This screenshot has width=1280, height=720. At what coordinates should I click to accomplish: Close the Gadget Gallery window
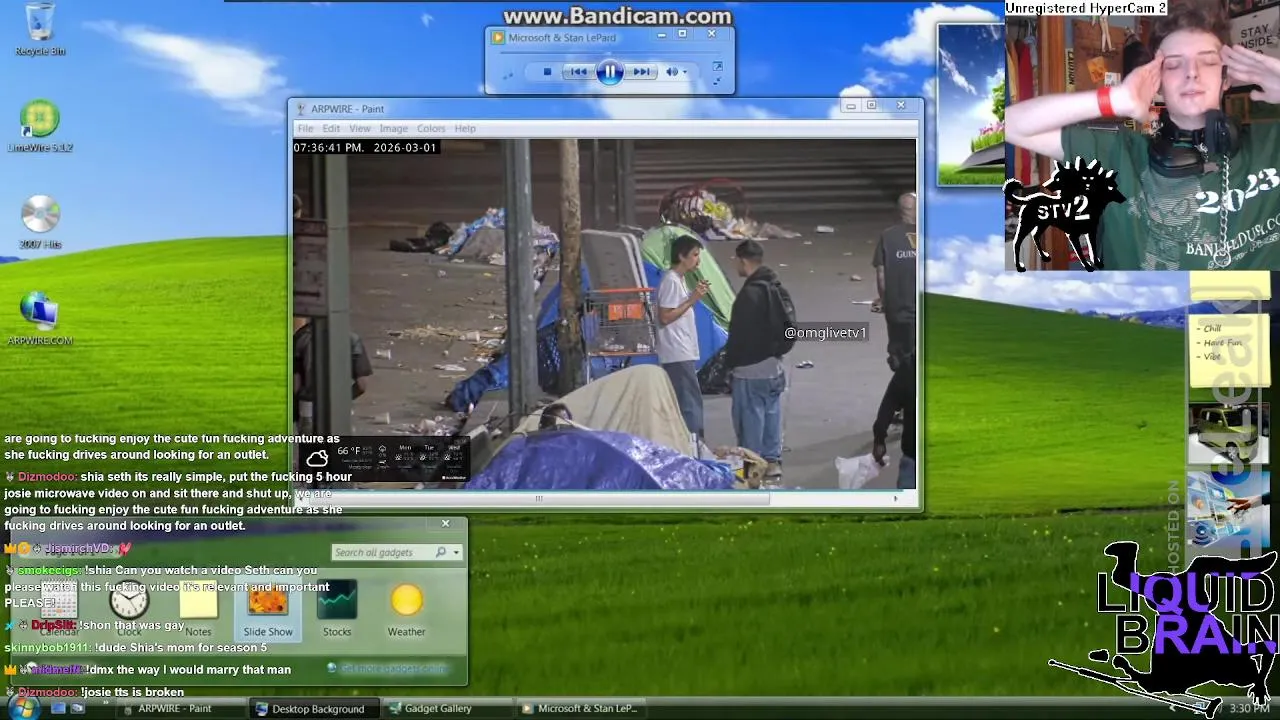coord(446,523)
